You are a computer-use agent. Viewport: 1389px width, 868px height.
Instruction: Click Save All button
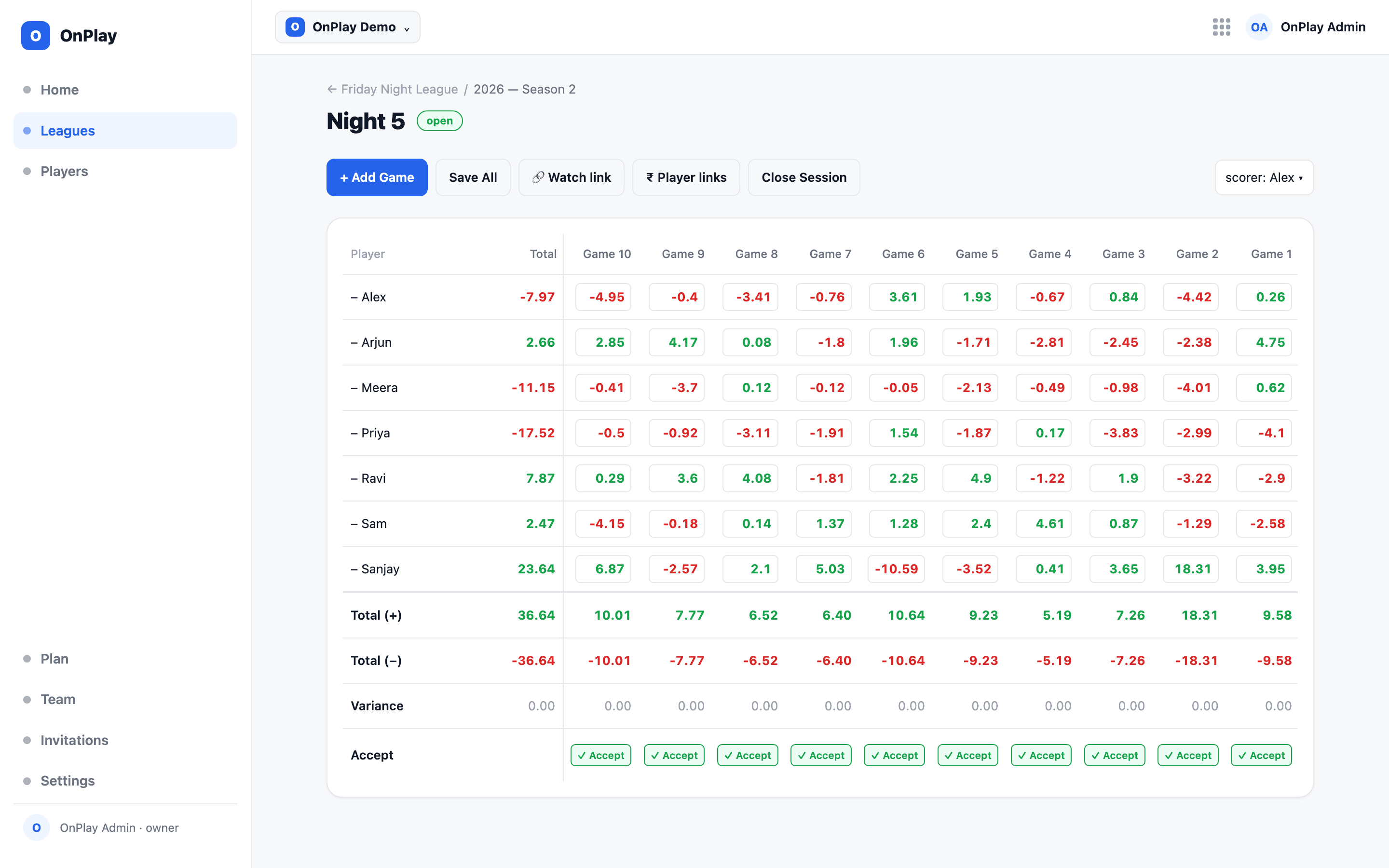pyautogui.click(x=472, y=177)
